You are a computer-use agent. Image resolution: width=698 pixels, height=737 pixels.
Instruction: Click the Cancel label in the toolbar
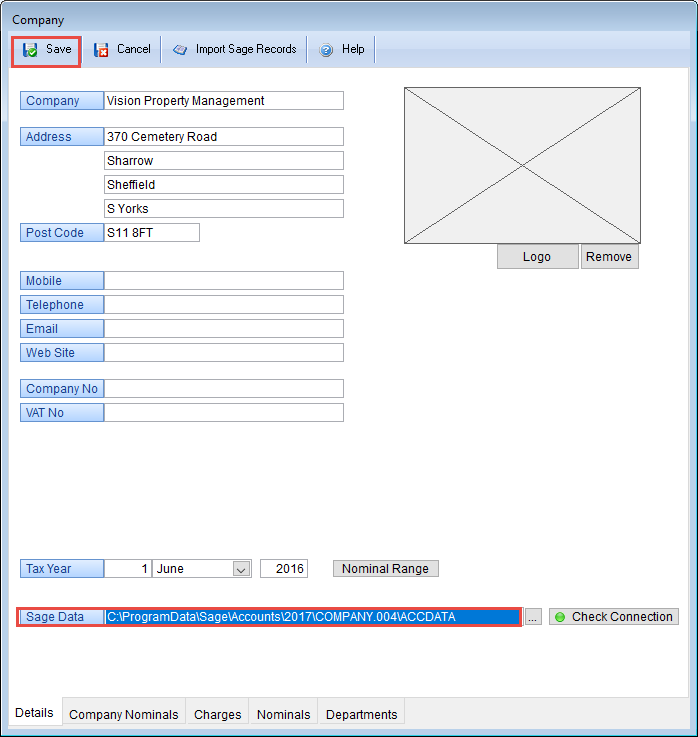click(x=134, y=49)
